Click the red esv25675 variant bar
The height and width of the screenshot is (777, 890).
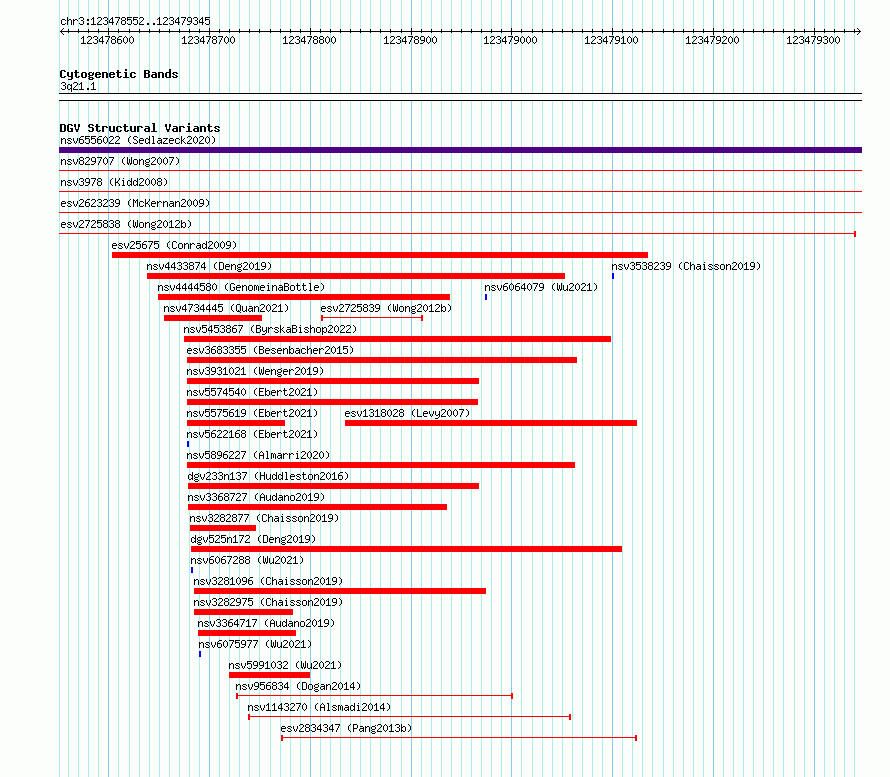(x=380, y=255)
